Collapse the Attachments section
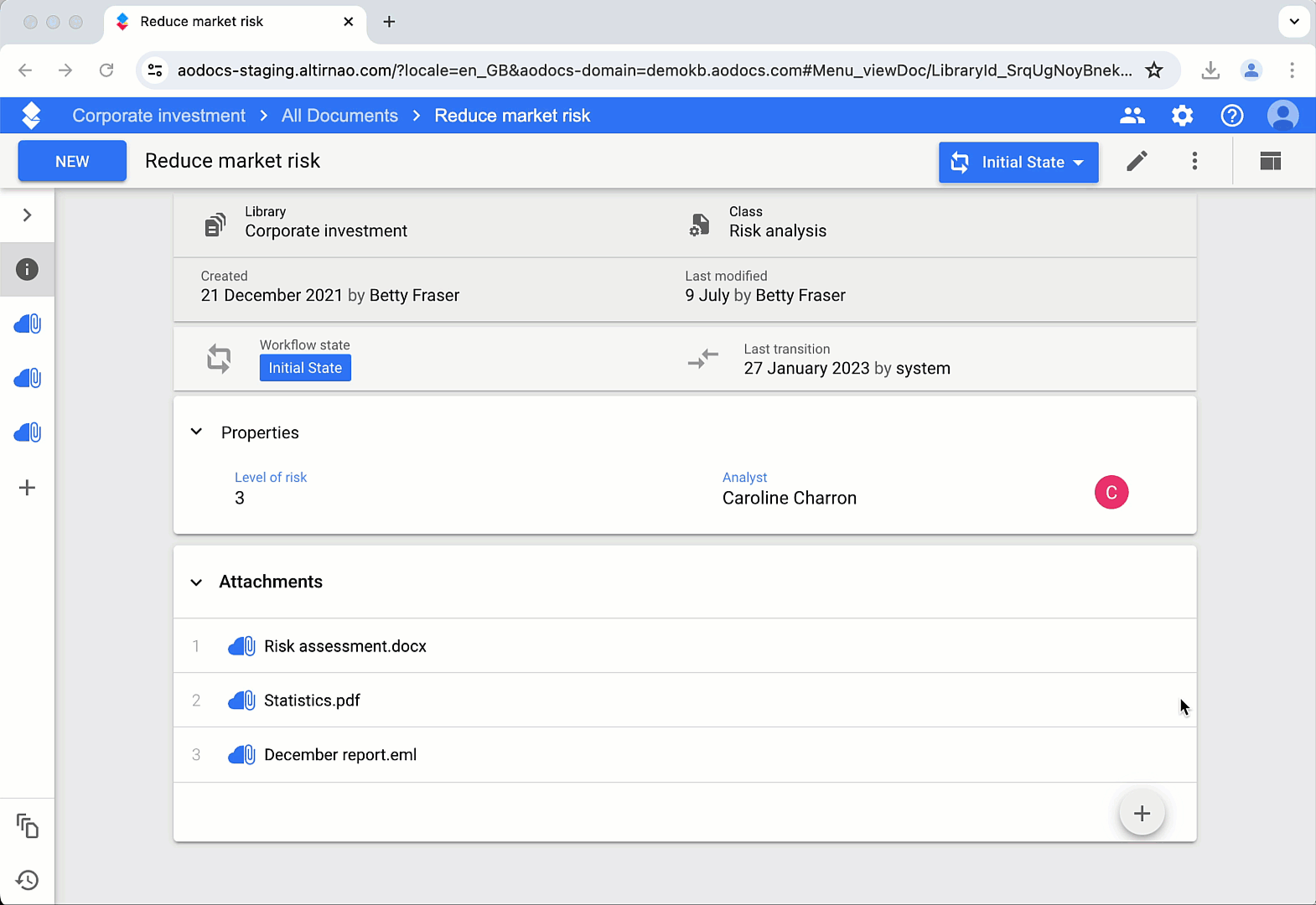This screenshot has height=905, width=1316. (196, 582)
